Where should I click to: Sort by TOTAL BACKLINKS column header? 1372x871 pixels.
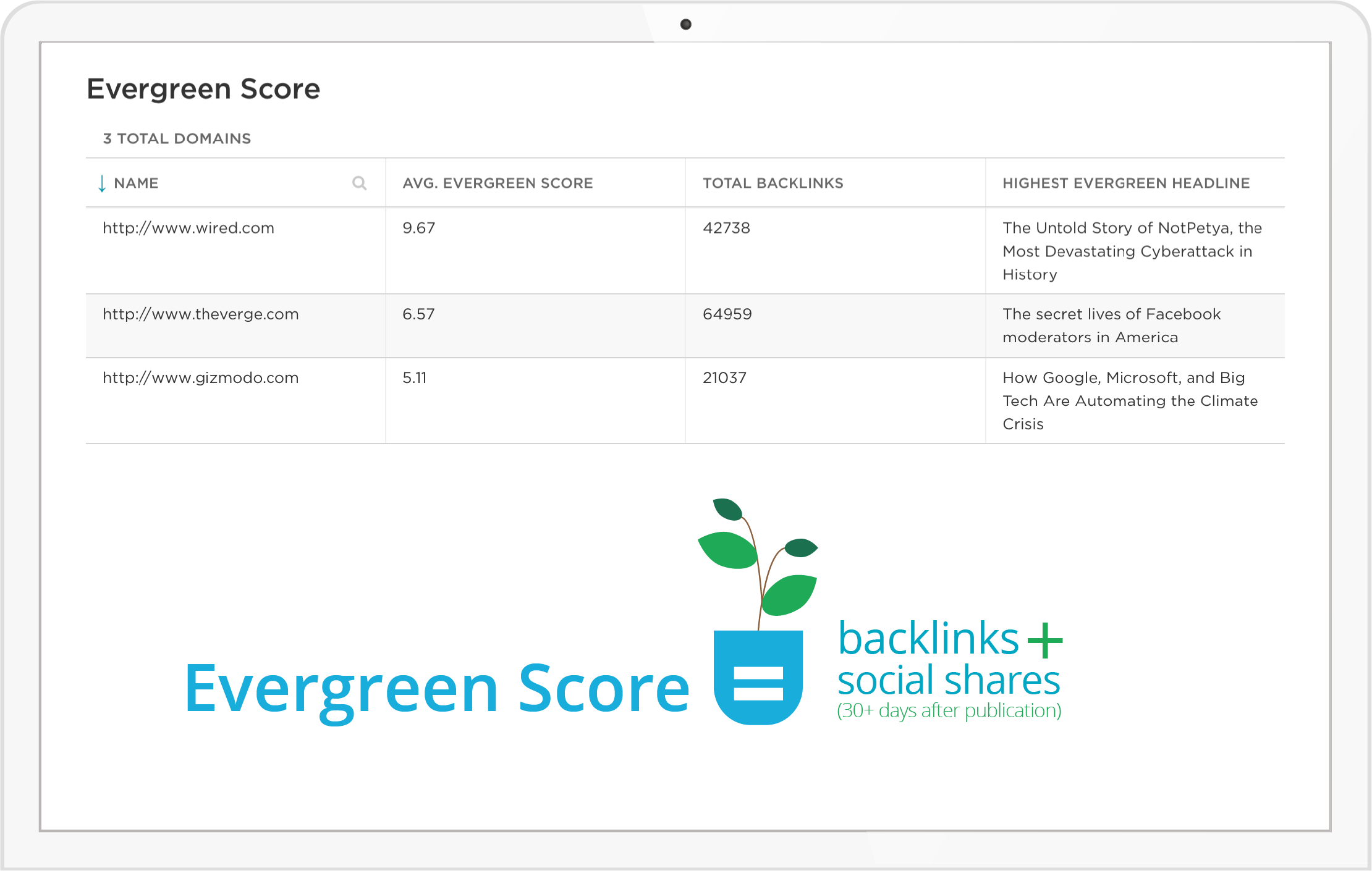[x=773, y=183]
